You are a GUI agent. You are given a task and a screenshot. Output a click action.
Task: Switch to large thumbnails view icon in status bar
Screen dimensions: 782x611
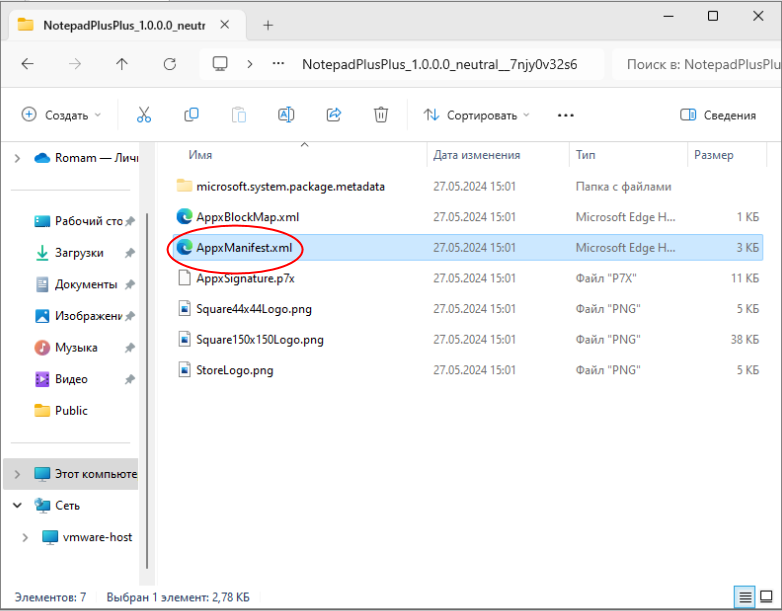[766, 597]
